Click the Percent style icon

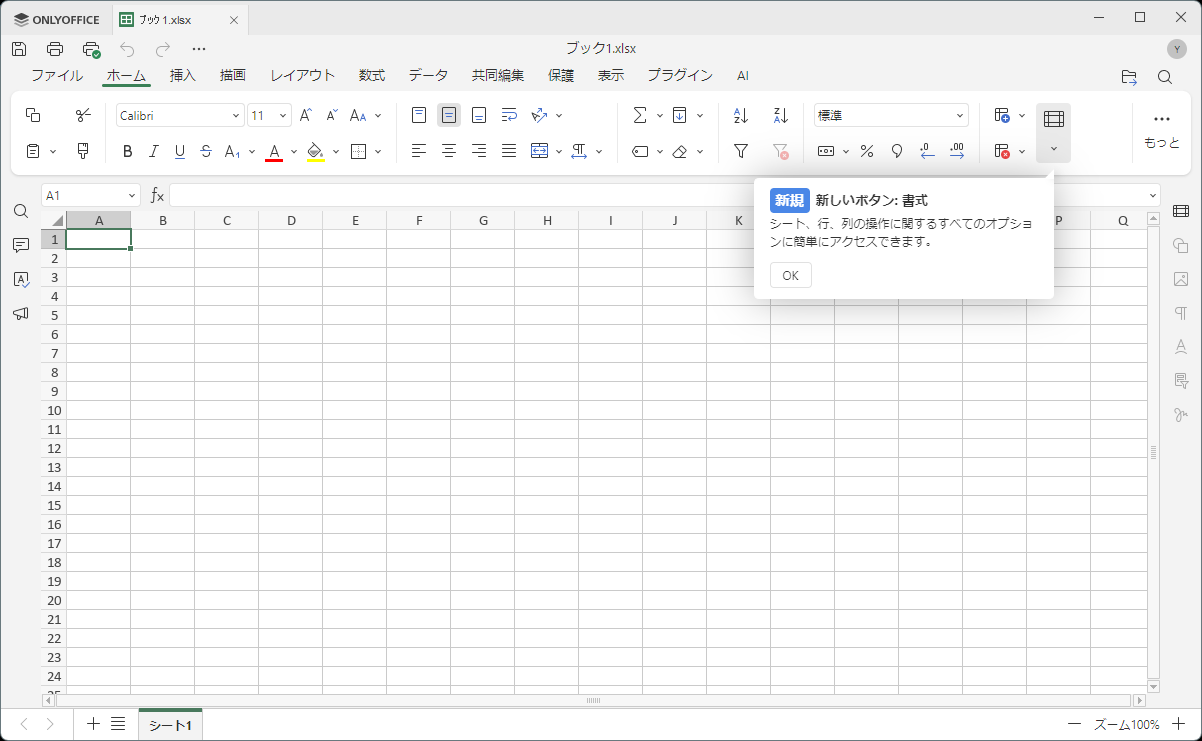point(867,151)
